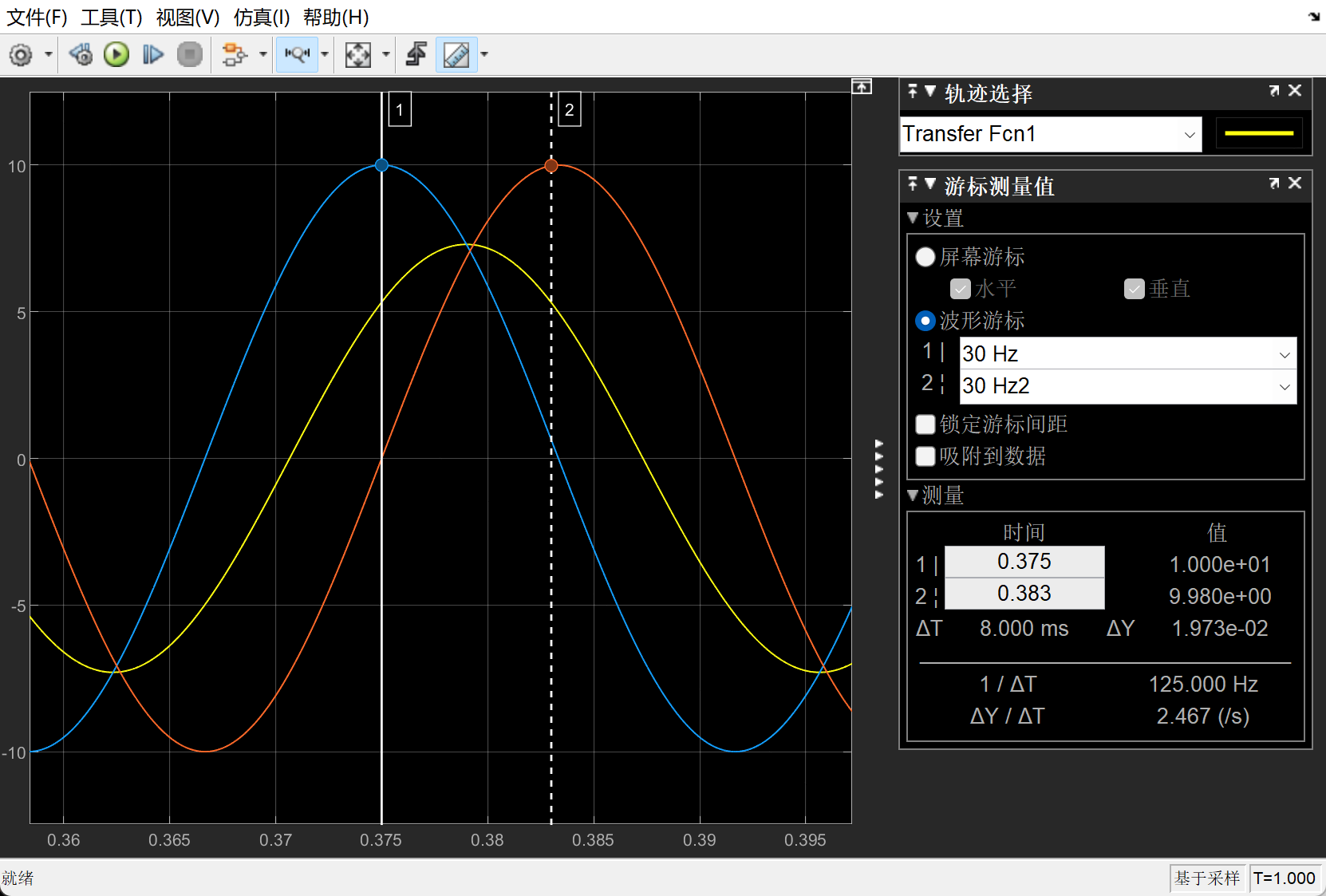1326x896 pixels.
Task: Click the T=1.000 status bar time
Action: click(x=1285, y=878)
